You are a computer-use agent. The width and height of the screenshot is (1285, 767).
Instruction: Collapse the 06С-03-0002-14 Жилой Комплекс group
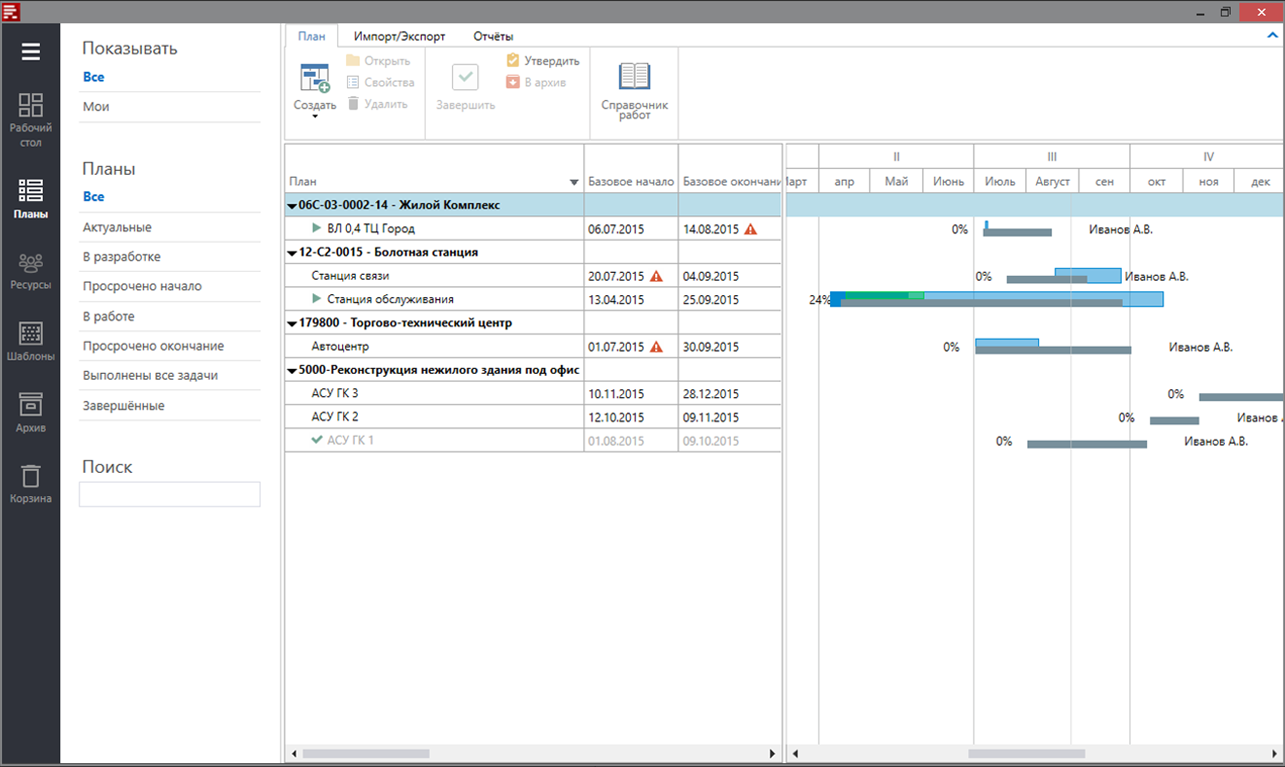[292, 206]
